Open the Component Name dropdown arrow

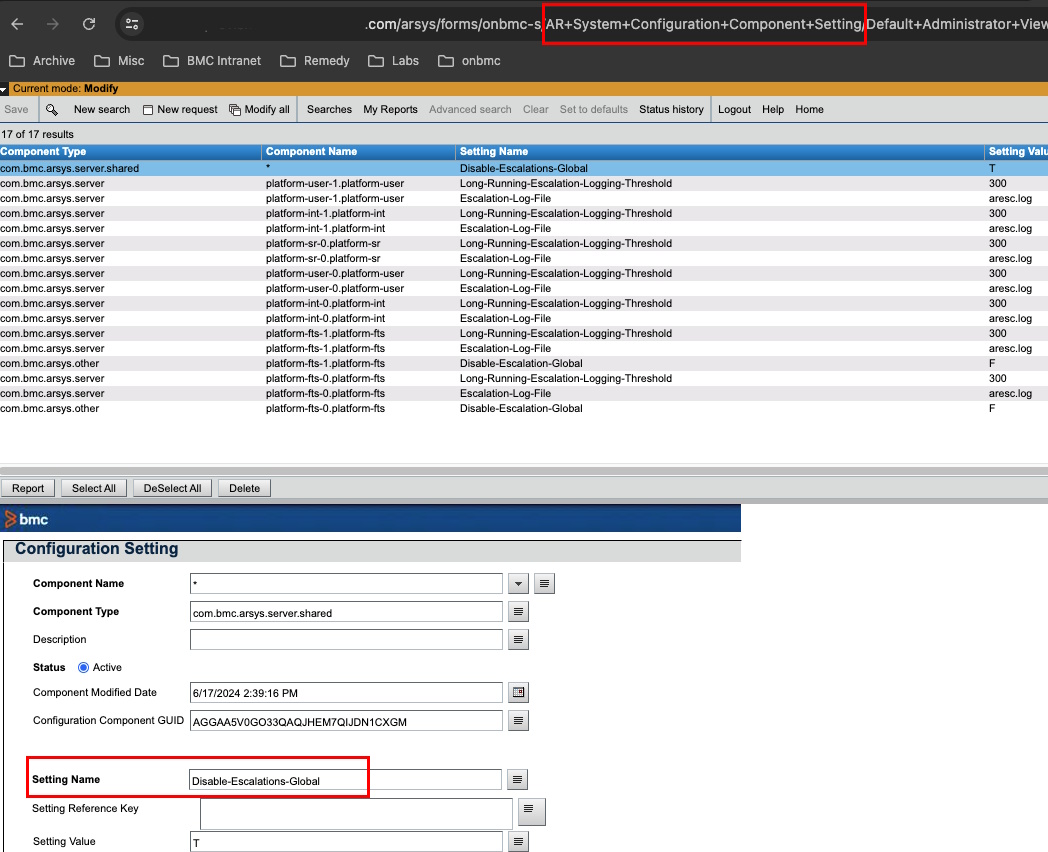(x=518, y=583)
